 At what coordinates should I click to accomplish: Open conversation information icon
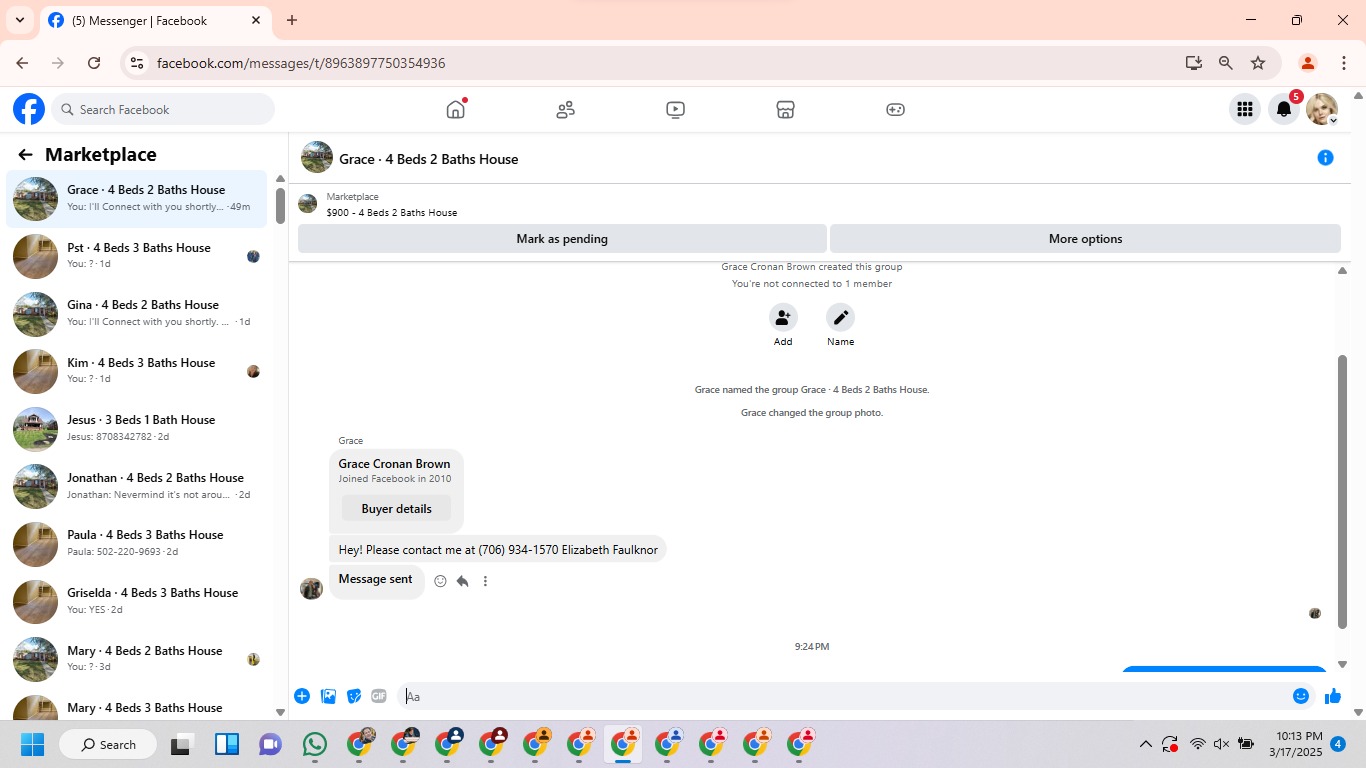click(1325, 157)
